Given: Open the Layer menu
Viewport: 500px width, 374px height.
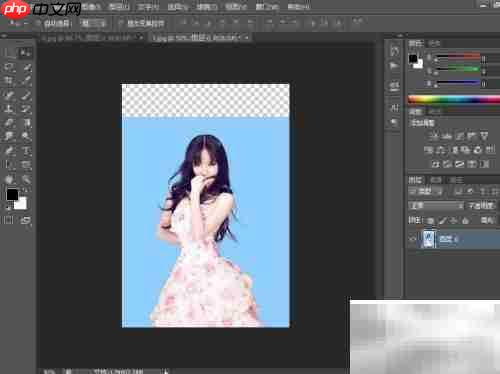Looking at the screenshot, I should click(119, 7).
